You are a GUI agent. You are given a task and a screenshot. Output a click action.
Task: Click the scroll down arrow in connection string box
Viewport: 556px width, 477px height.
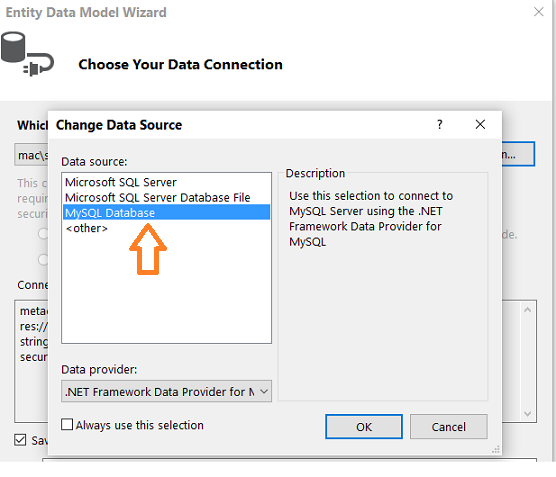point(528,414)
